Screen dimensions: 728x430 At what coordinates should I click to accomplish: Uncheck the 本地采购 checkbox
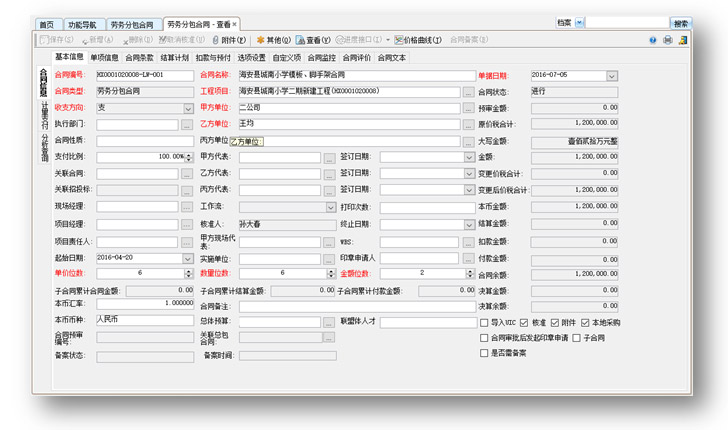585,323
